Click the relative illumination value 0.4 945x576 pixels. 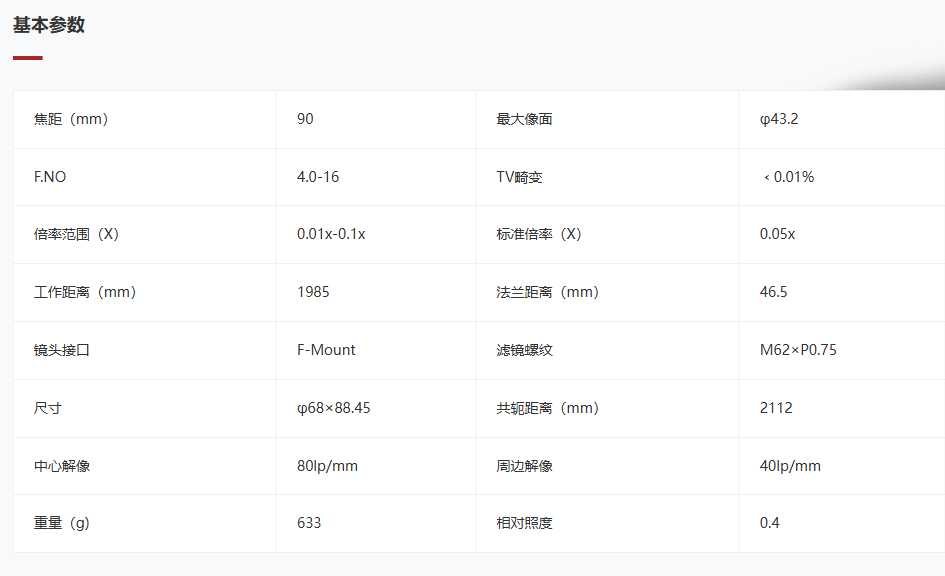769,523
